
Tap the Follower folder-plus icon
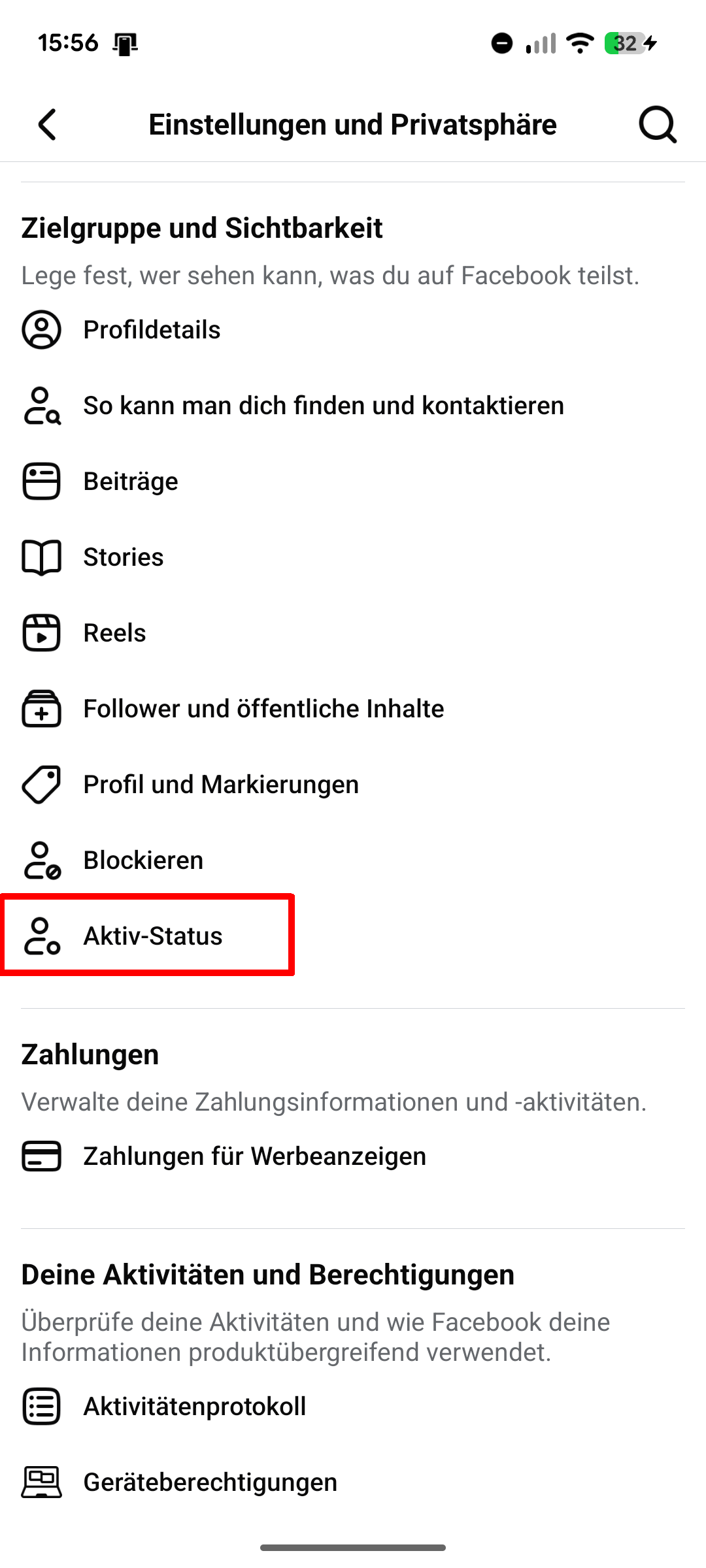tap(42, 709)
